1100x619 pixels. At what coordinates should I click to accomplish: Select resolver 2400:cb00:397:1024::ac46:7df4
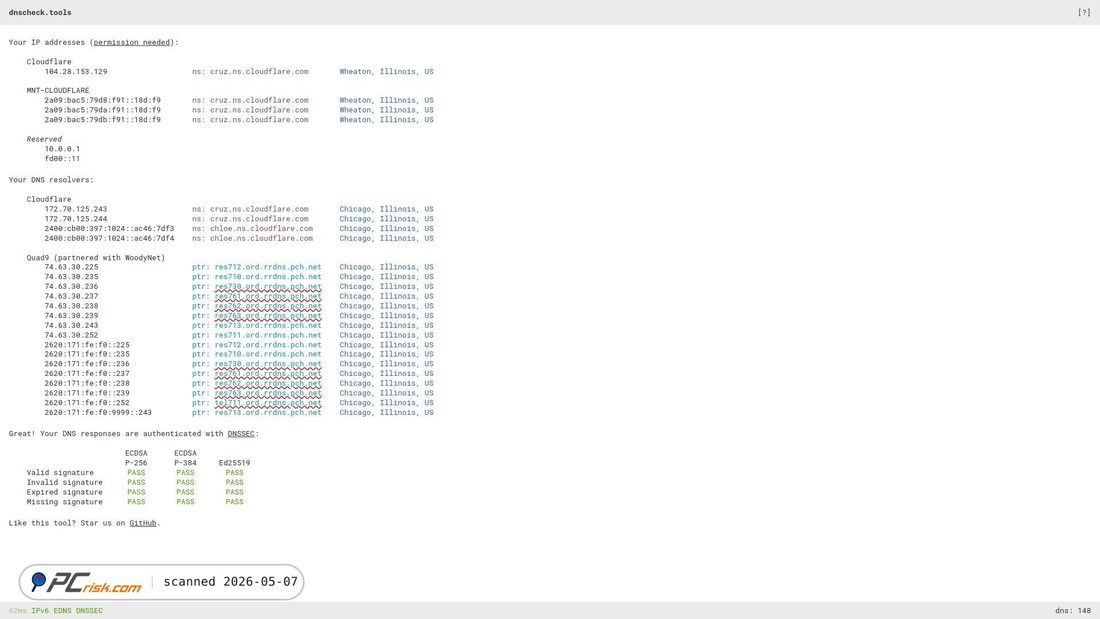tap(109, 239)
